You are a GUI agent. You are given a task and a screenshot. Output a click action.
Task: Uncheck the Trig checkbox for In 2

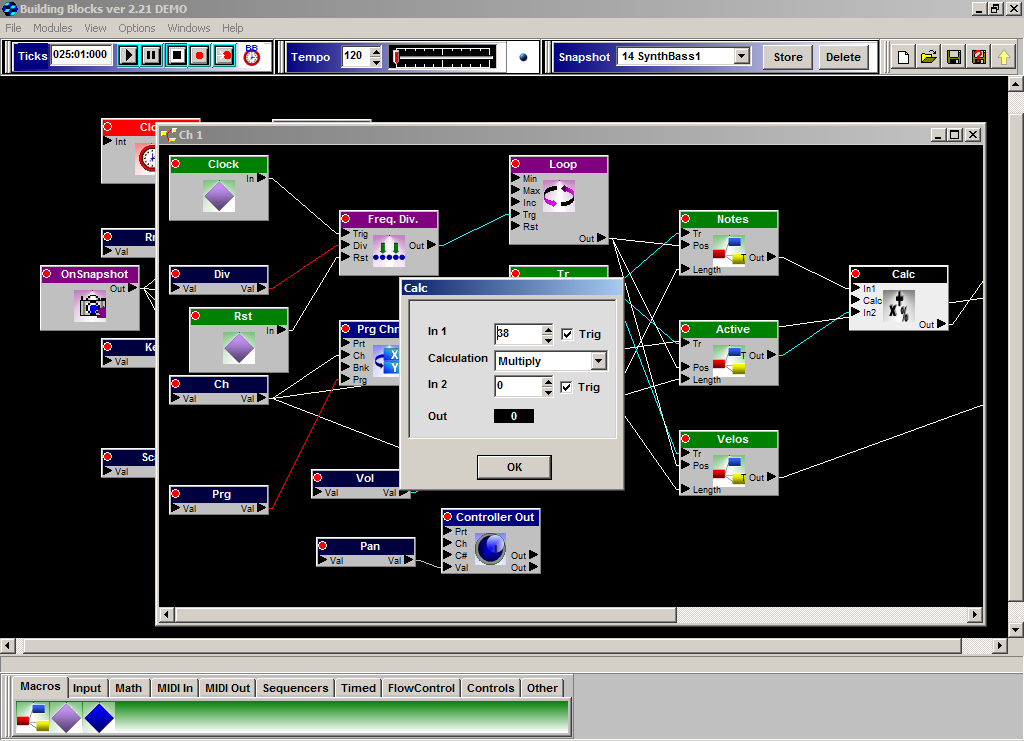coord(566,387)
